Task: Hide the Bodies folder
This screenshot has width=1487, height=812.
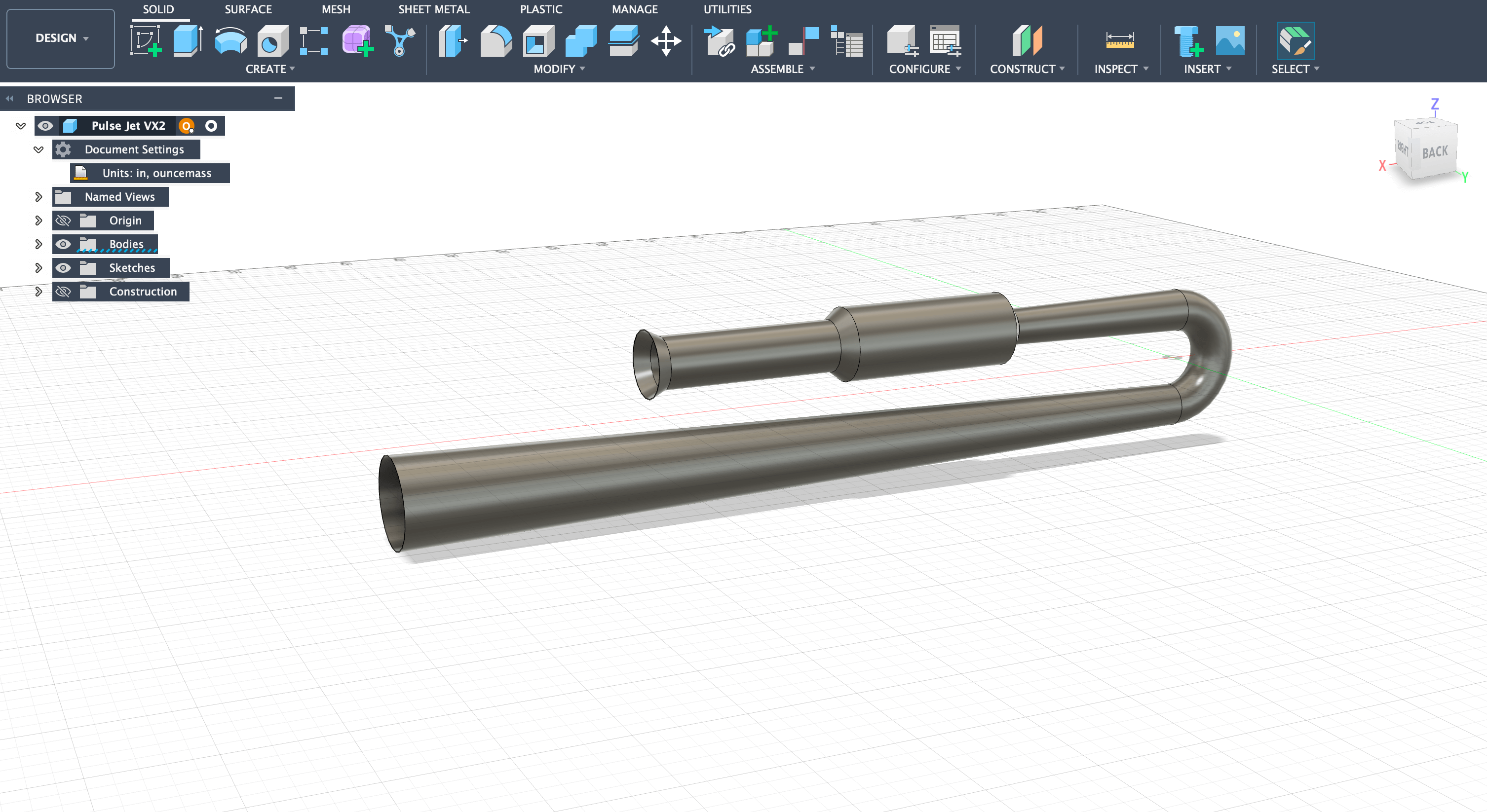Action: click(64, 244)
